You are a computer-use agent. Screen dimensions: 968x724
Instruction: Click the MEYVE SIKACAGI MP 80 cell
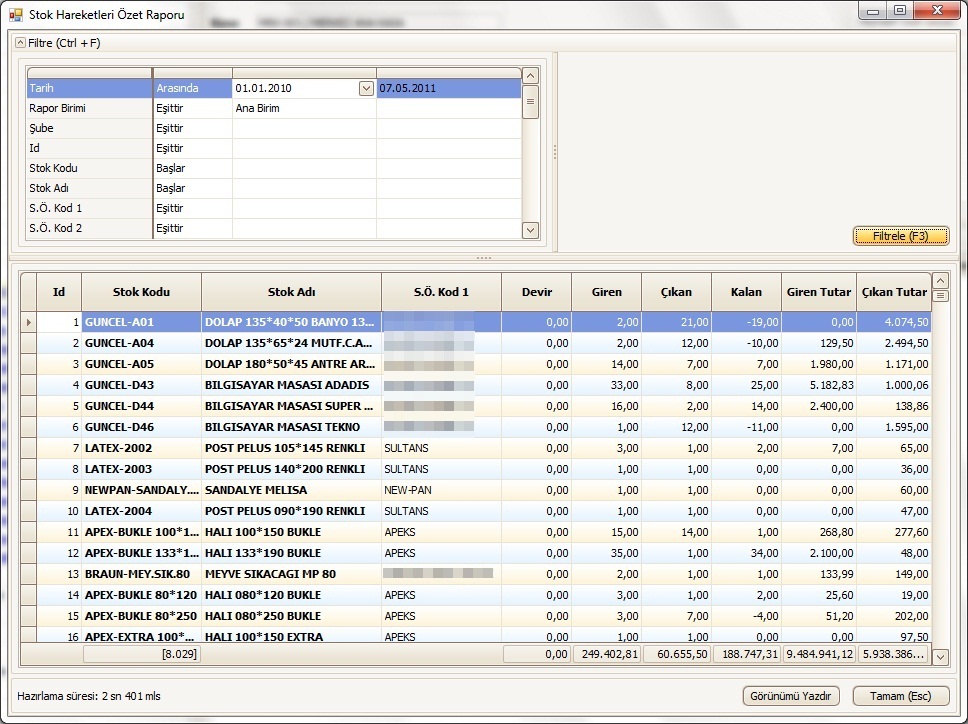[291, 574]
